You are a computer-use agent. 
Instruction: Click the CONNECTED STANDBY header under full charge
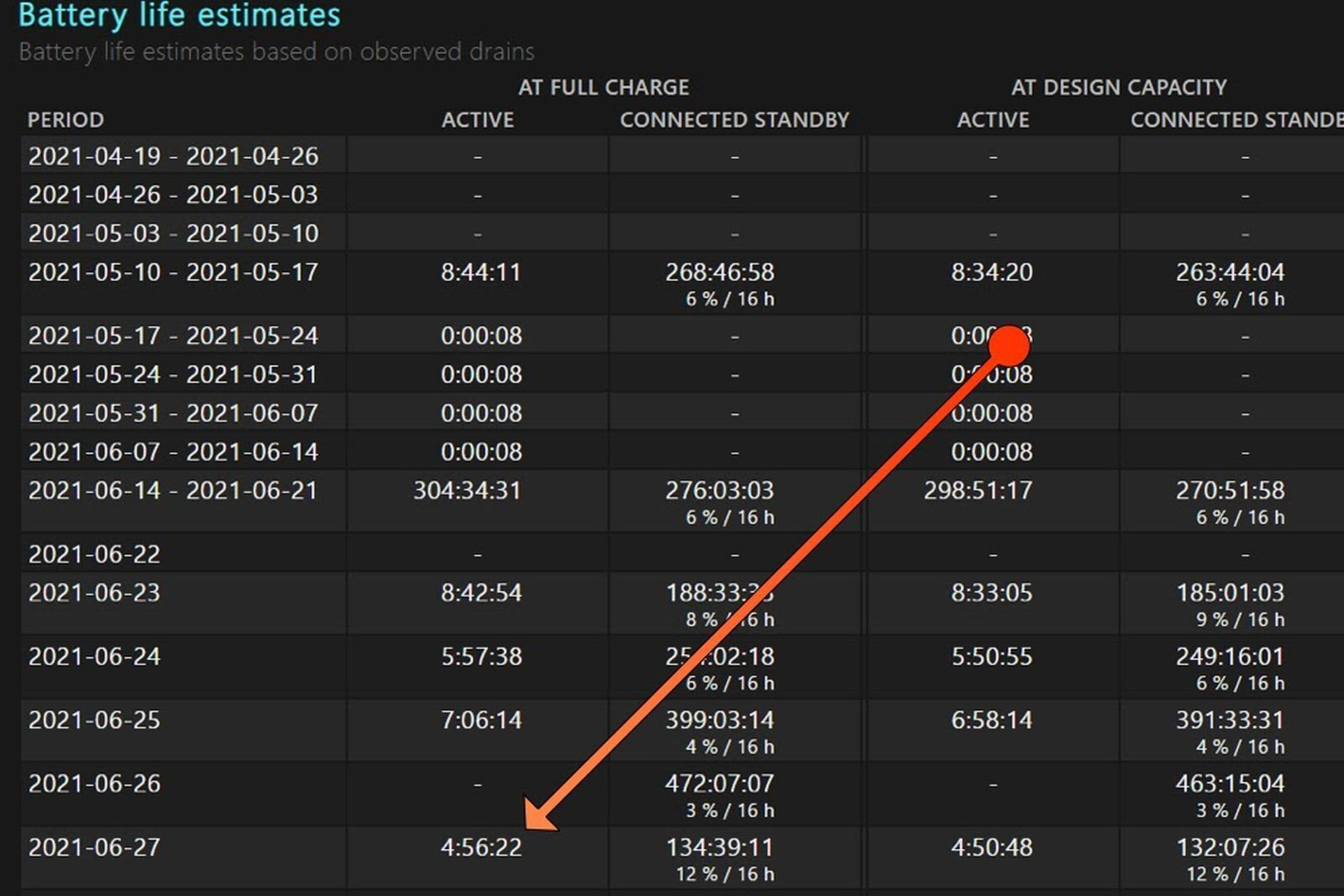(735, 119)
